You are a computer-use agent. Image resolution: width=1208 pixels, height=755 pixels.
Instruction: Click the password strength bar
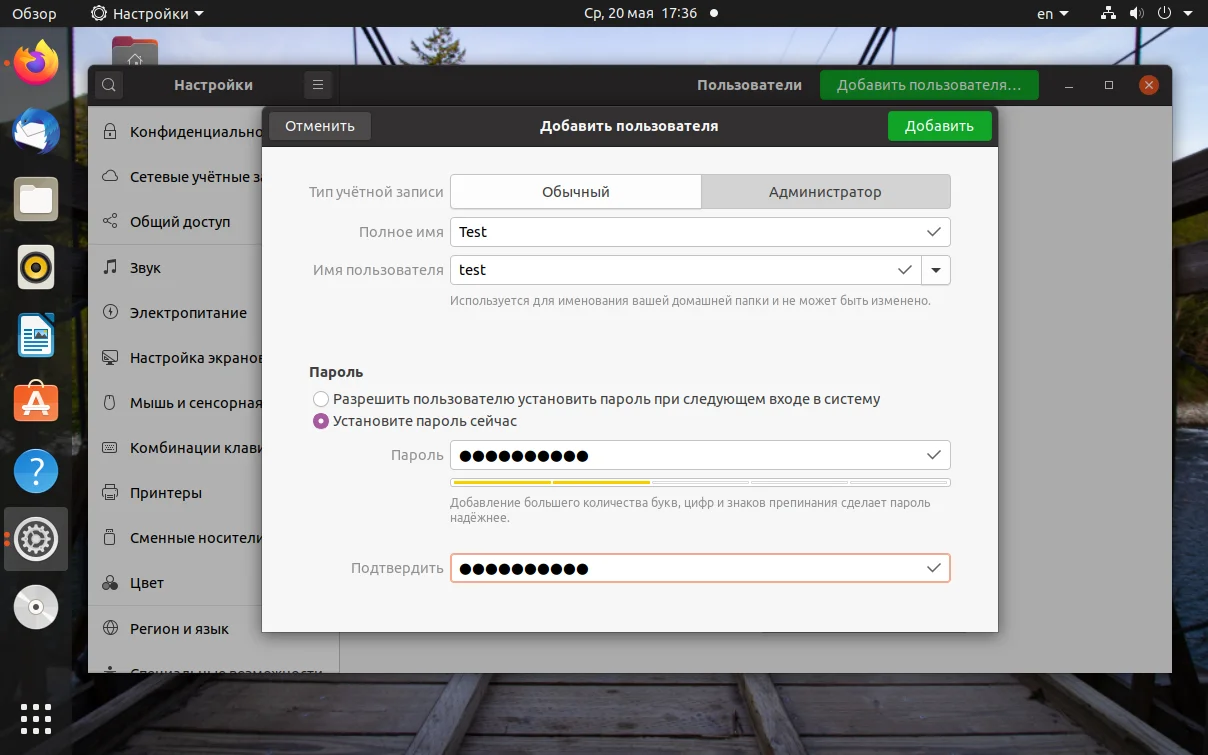[700, 482]
